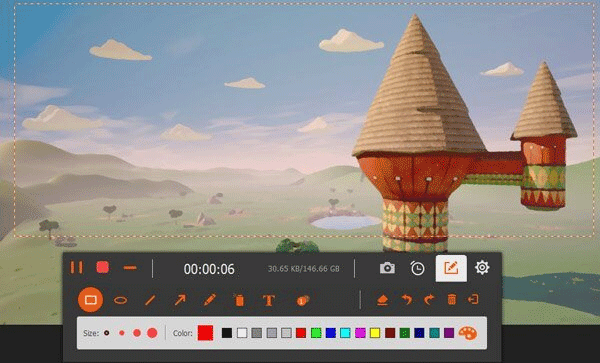Pick the yellow color swatch
Viewport: 600px width, 363px height.
[375, 333]
